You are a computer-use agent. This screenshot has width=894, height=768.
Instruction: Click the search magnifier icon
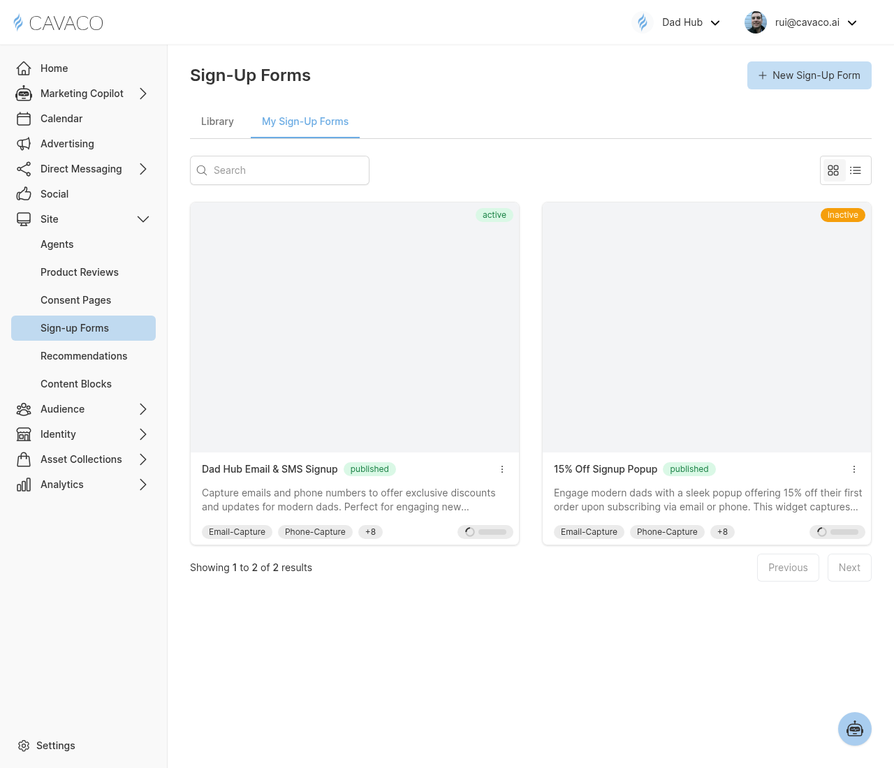point(201,170)
